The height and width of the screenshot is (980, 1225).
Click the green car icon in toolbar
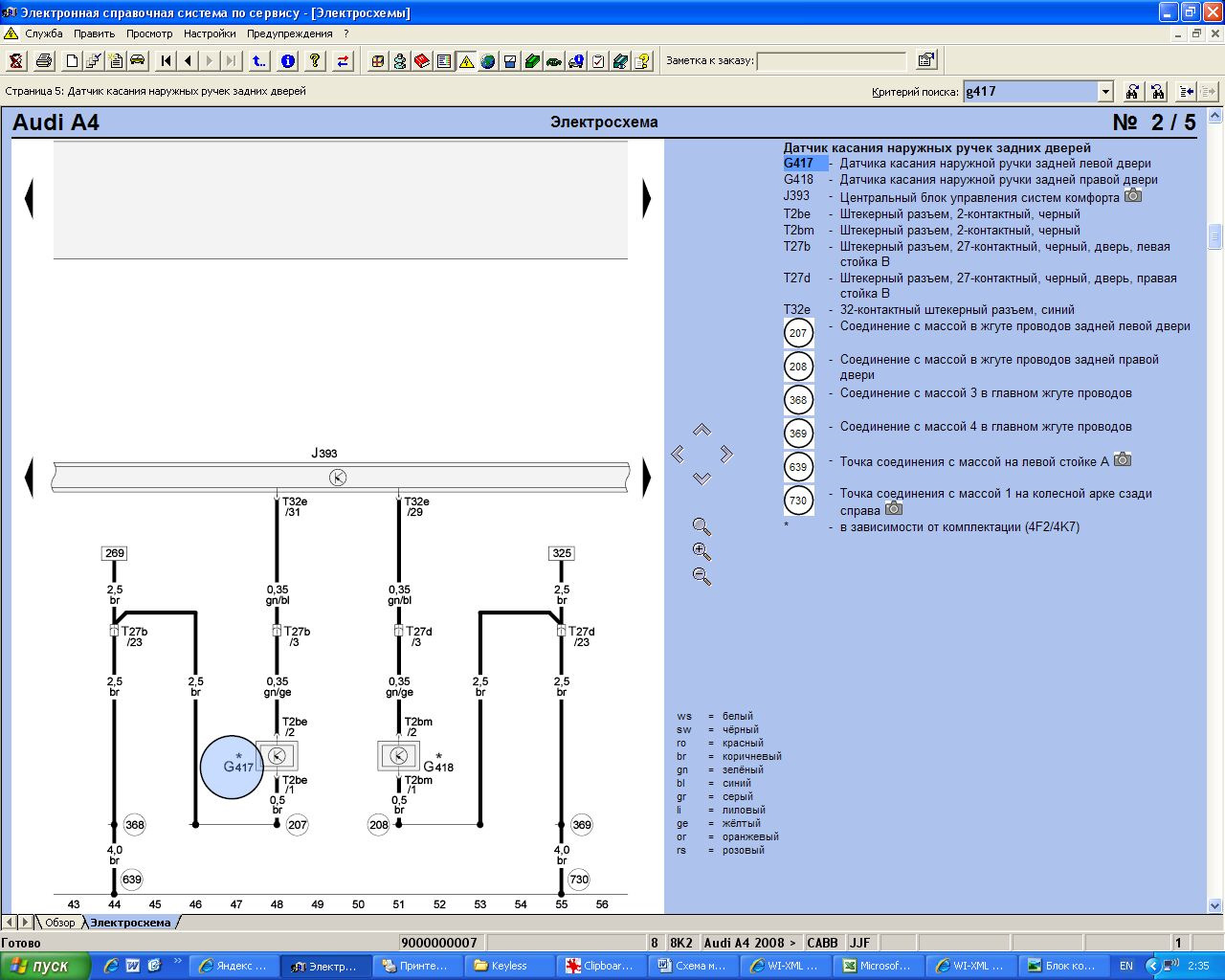(554, 61)
